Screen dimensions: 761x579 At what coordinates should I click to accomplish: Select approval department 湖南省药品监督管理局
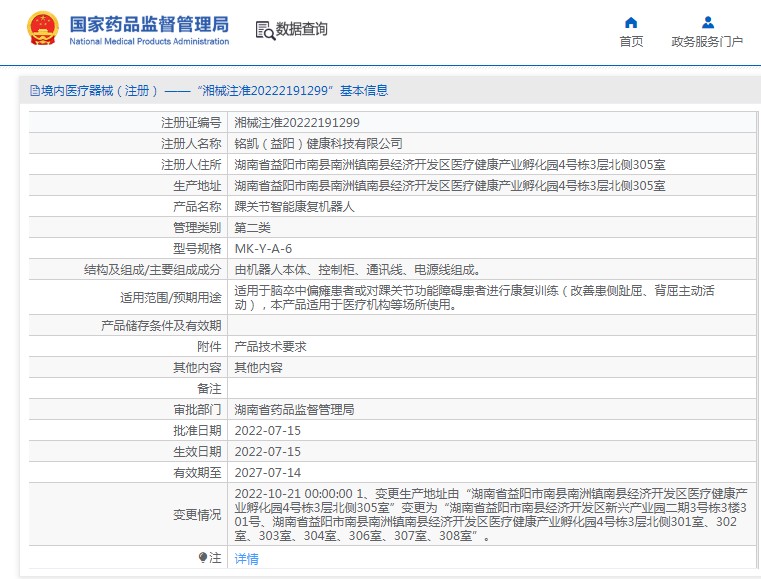(x=294, y=409)
